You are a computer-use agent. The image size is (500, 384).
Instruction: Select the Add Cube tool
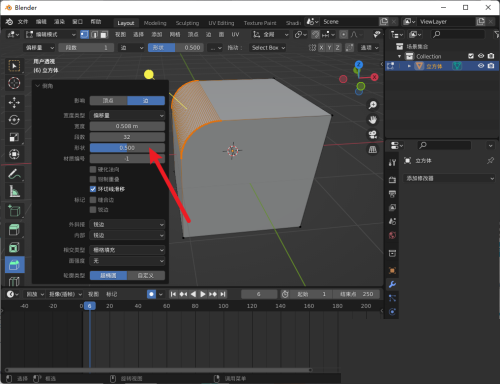pos(14,210)
